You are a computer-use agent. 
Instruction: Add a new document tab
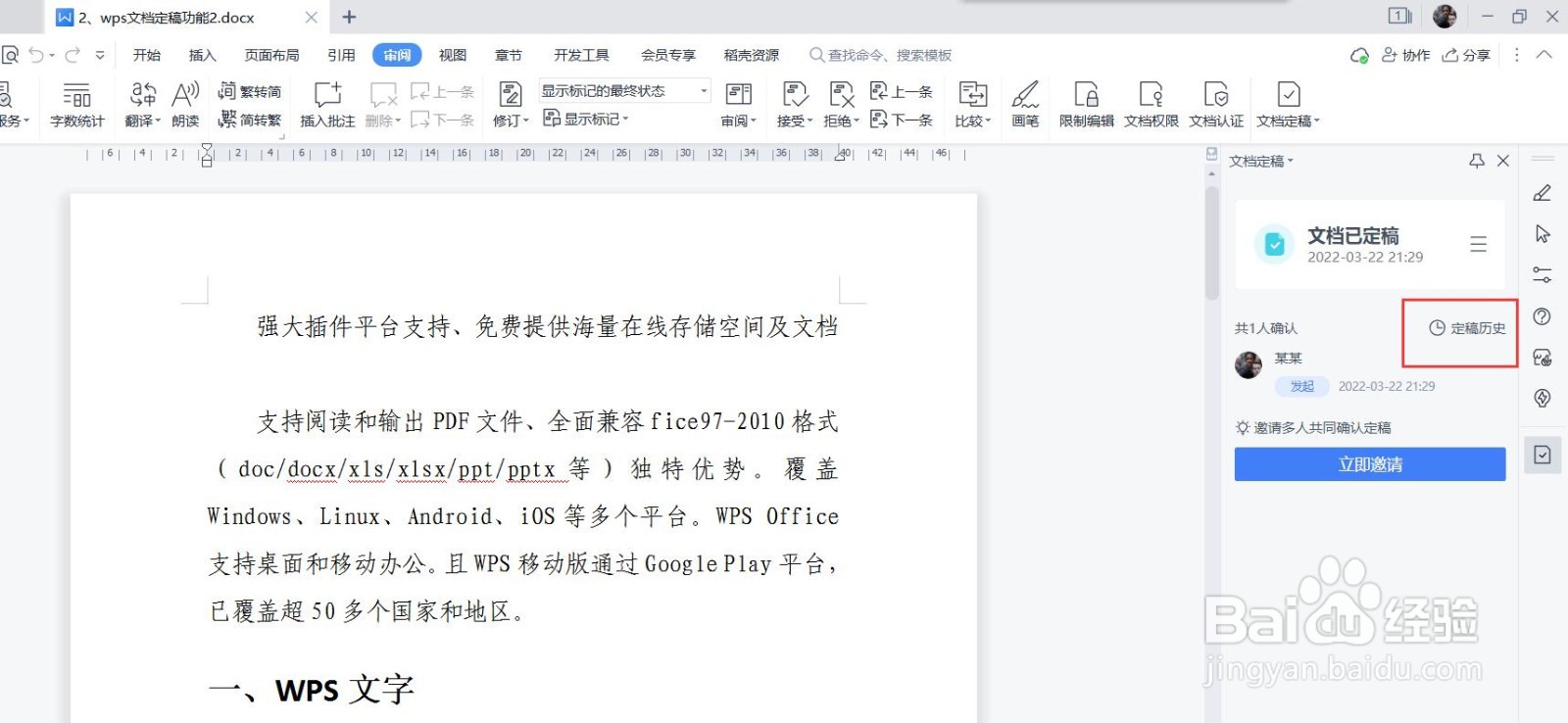click(x=349, y=17)
